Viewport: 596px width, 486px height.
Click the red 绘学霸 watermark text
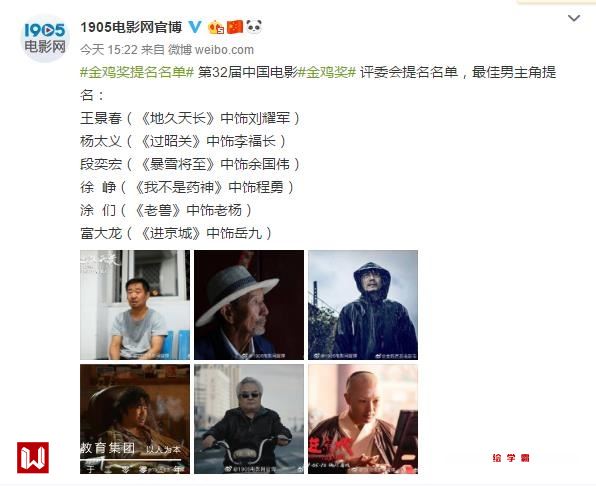coord(510,458)
